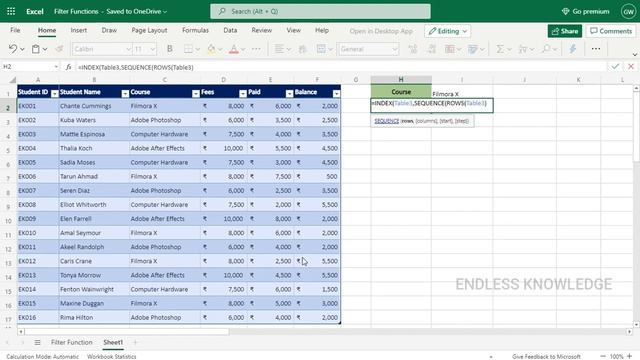Image resolution: width=640 pixels, height=360 pixels.
Task: Switch to the Formulas tab
Action: (x=195, y=30)
